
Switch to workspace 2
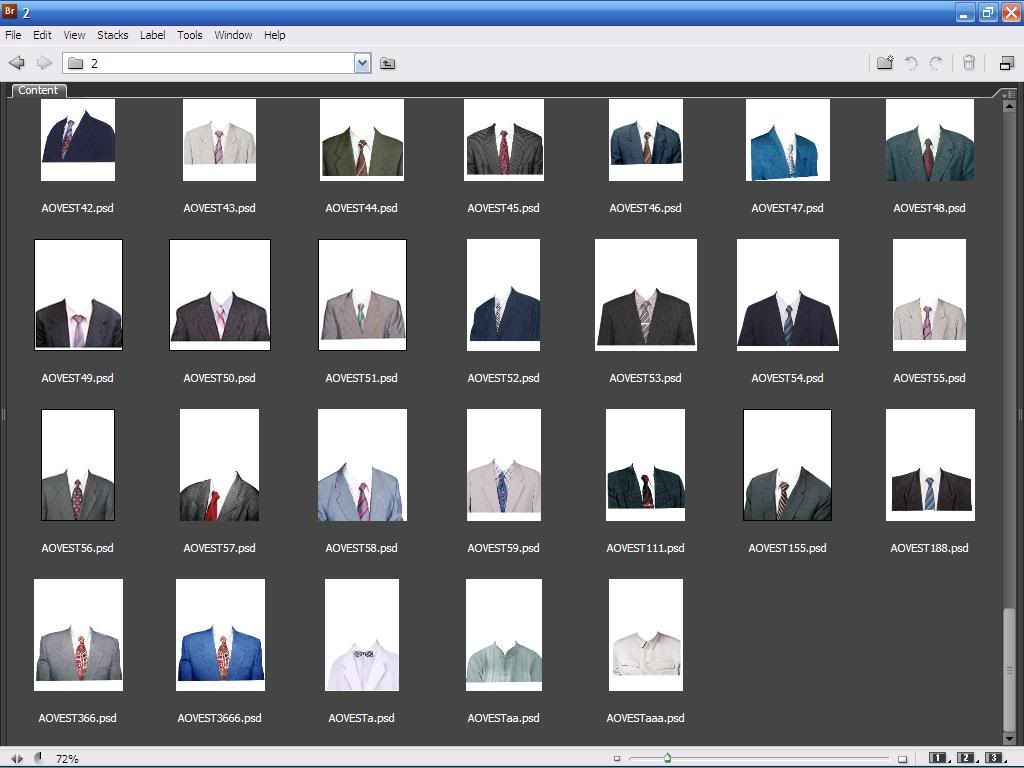coord(966,758)
